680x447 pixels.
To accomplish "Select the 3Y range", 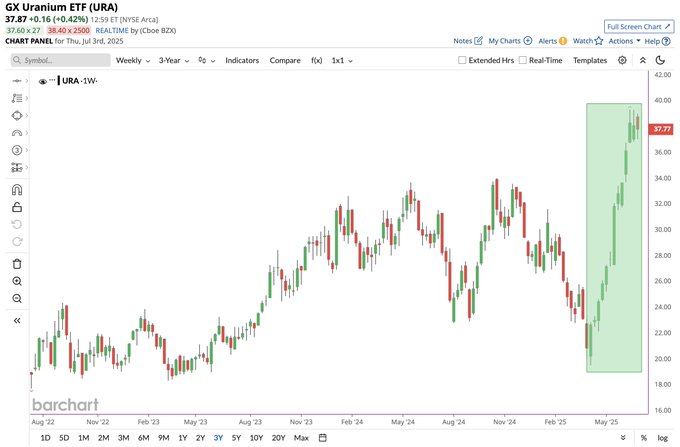I will pyautogui.click(x=218, y=438).
